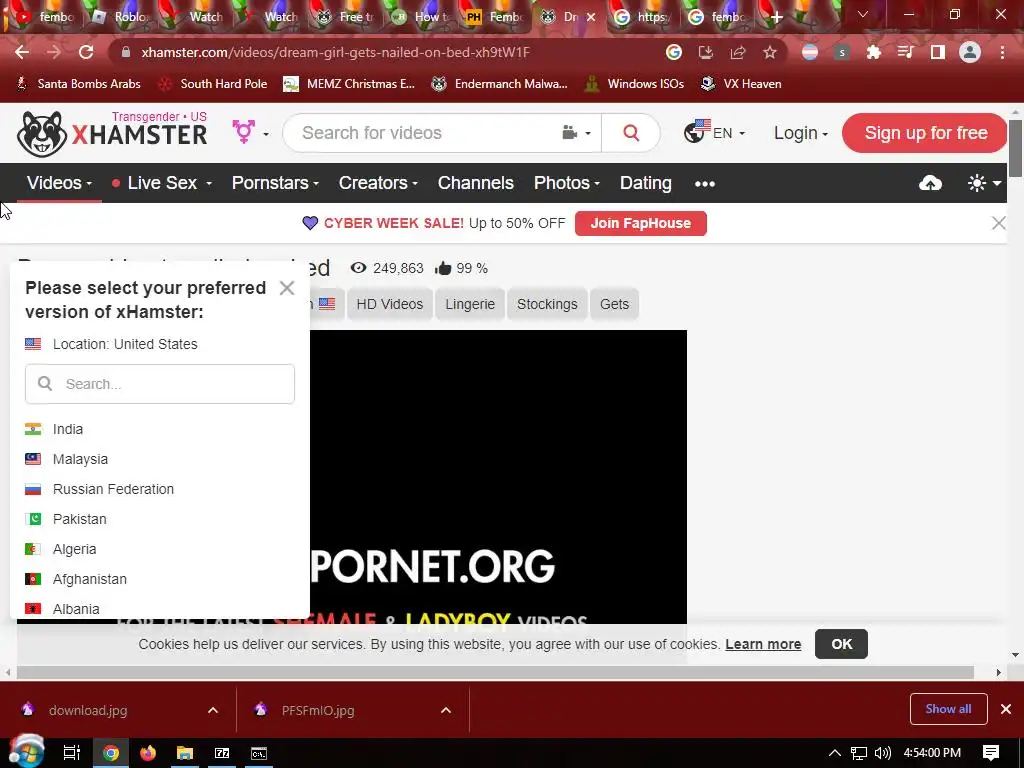
Task: Click the volume speaker tray icon
Action: 882,753
